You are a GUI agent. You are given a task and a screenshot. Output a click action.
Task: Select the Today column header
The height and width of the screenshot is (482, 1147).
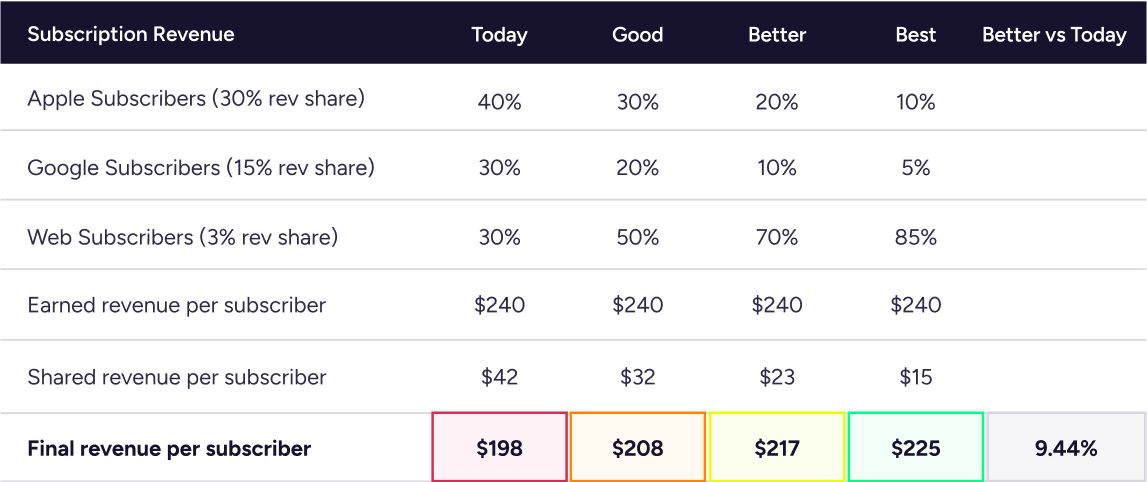point(499,35)
